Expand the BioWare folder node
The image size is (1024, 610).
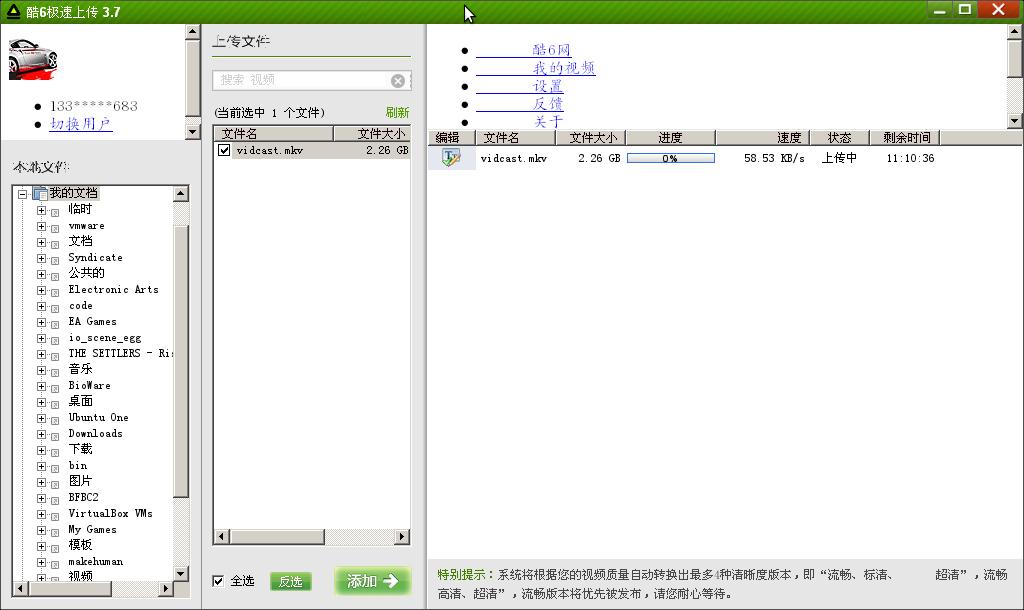[41, 386]
